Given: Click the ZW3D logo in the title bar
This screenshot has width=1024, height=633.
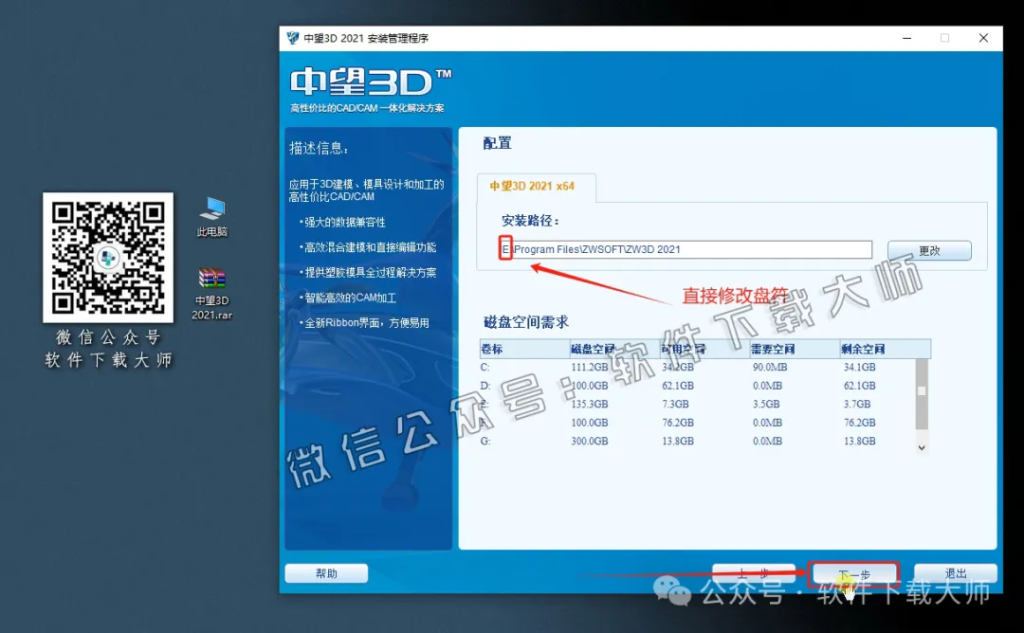Looking at the screenshot, I should point(291,38).
